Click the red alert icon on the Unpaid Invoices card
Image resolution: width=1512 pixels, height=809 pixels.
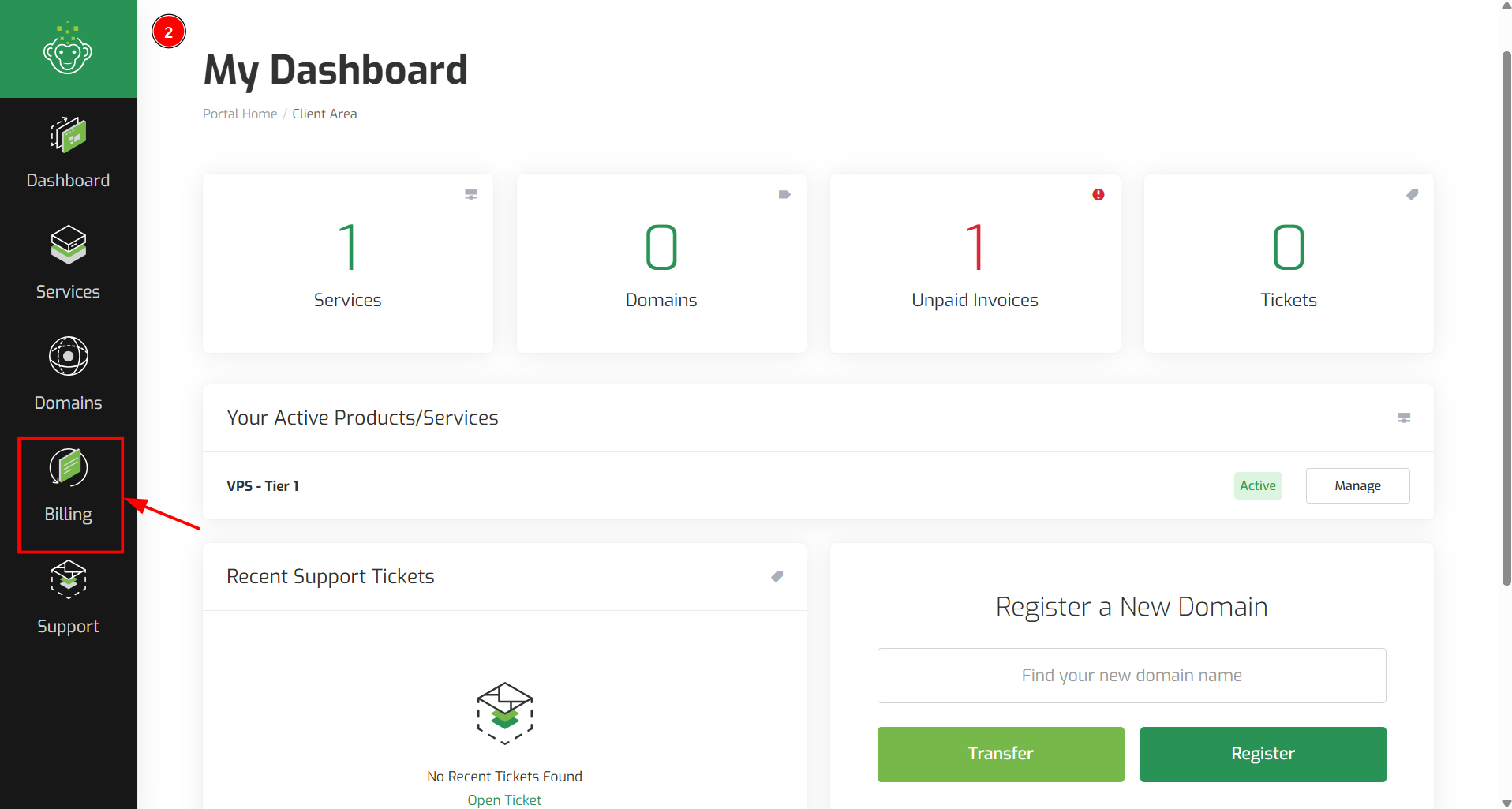[x=1098, y=194]
